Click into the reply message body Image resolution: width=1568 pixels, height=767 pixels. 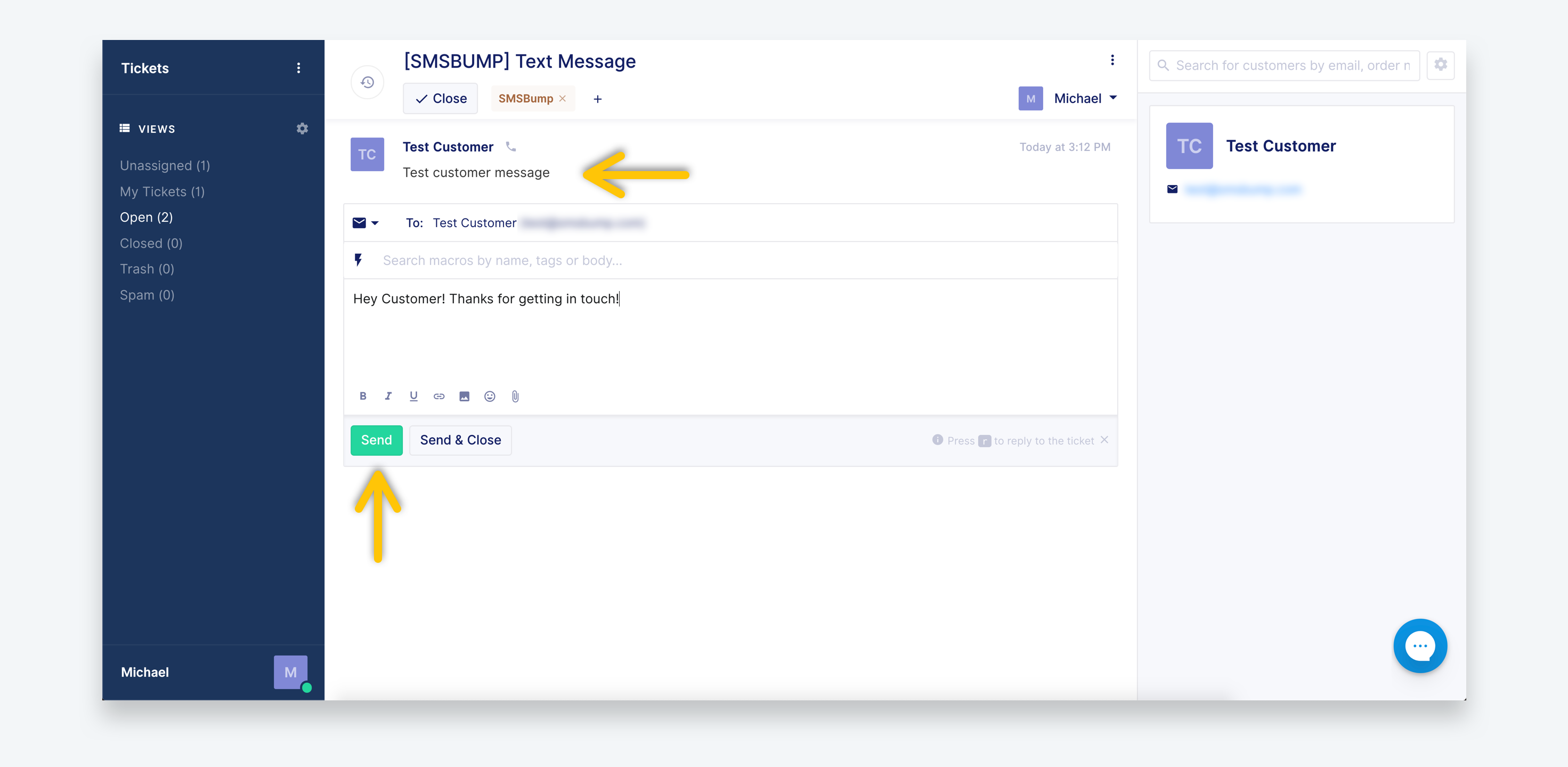730,332
